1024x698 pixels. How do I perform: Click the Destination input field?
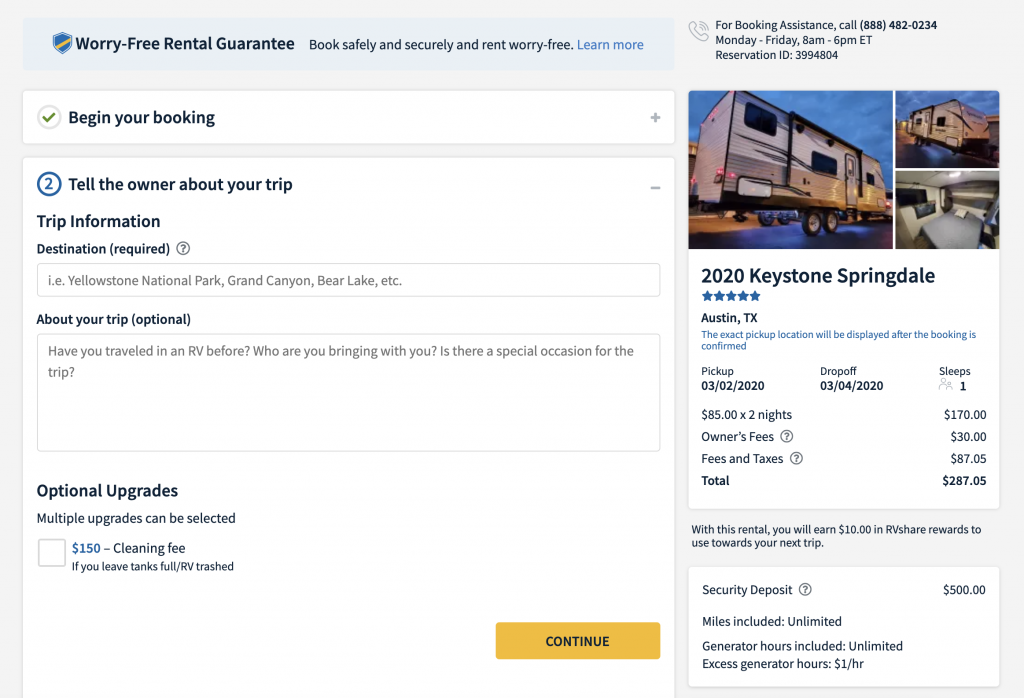pos(349,280)
